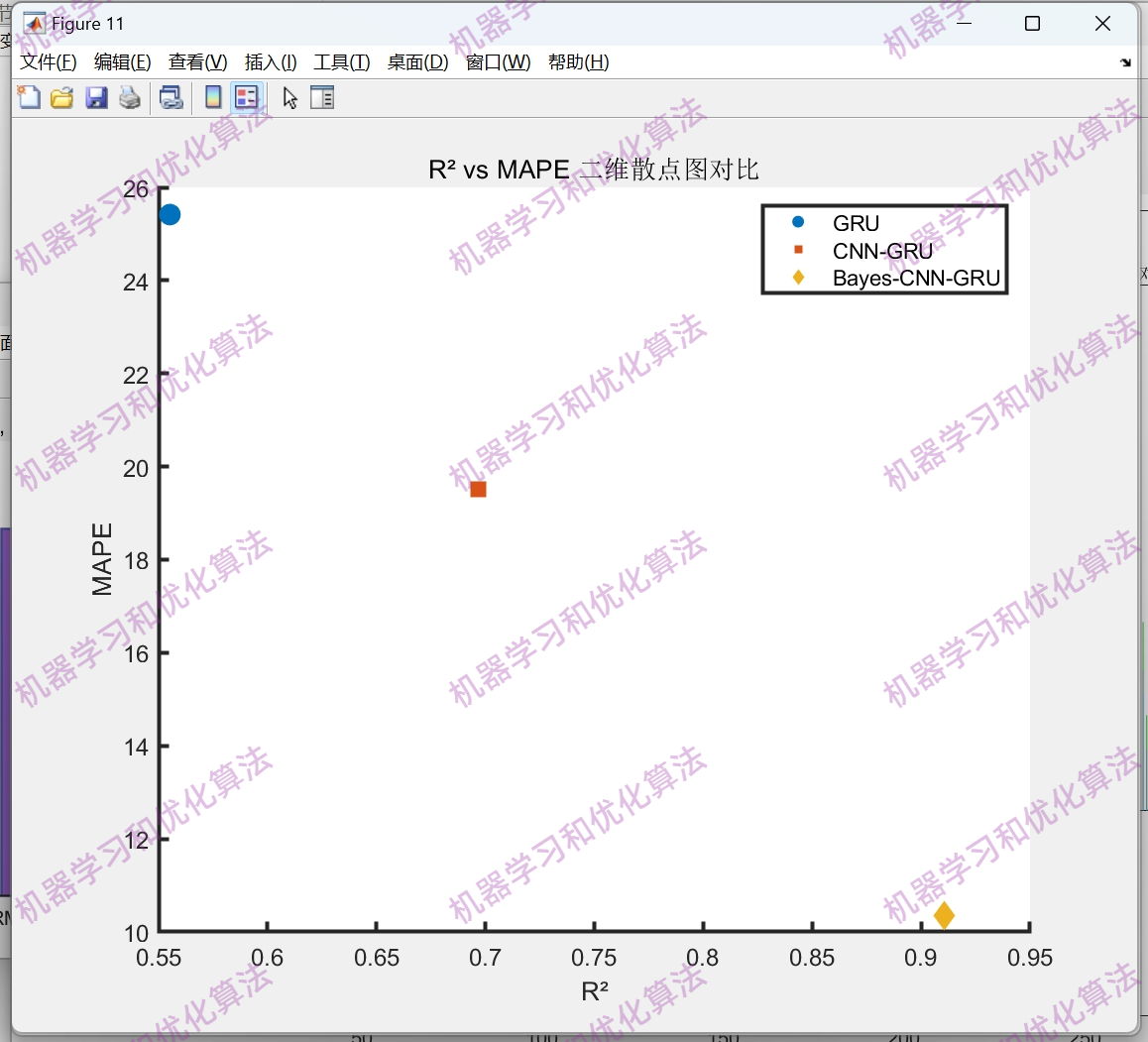Click the GRU entry in the legend
Image resolution: width=1148 pixels, height=1042 pixels.
pyautogui.click(x=857, y=223)
